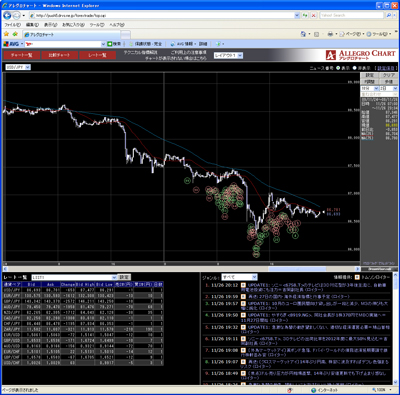The height and width of the screenshot is (395, 400).
Task: Click the chart scrollbar left arrow
Action: coord(5,269)
